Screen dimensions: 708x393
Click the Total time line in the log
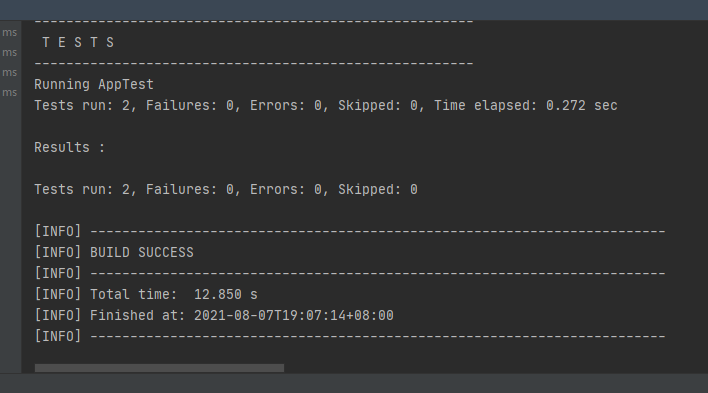click(146, 295)
